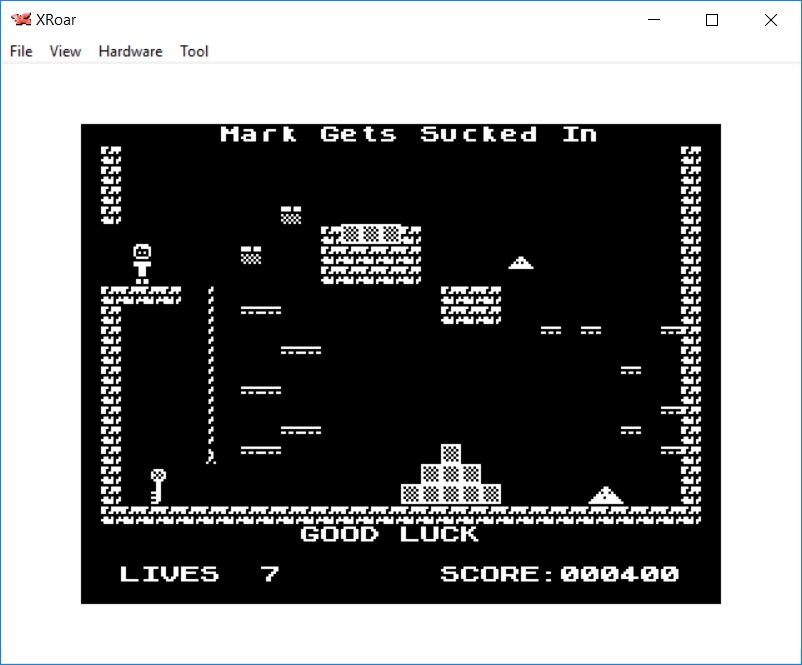Click the Mark character sprite on ledge
802x665 pixels.
click(x=142, y=264)
